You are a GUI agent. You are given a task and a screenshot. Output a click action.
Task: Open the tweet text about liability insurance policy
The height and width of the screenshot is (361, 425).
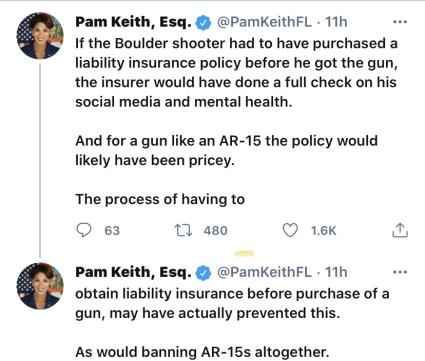click(x=236, y=121)
